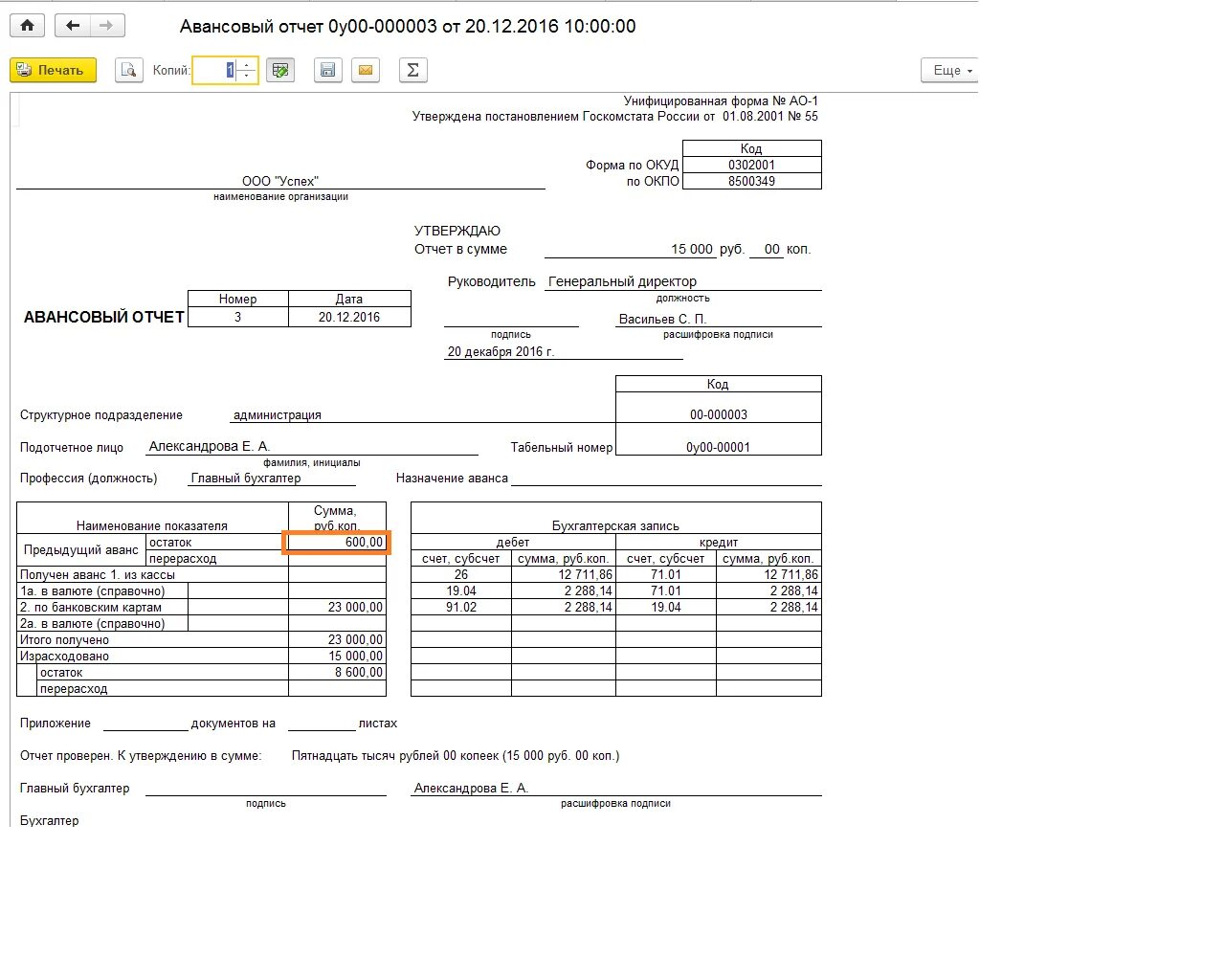
Task: Select Генеральный директор position text
Action: tap(622, 281)
